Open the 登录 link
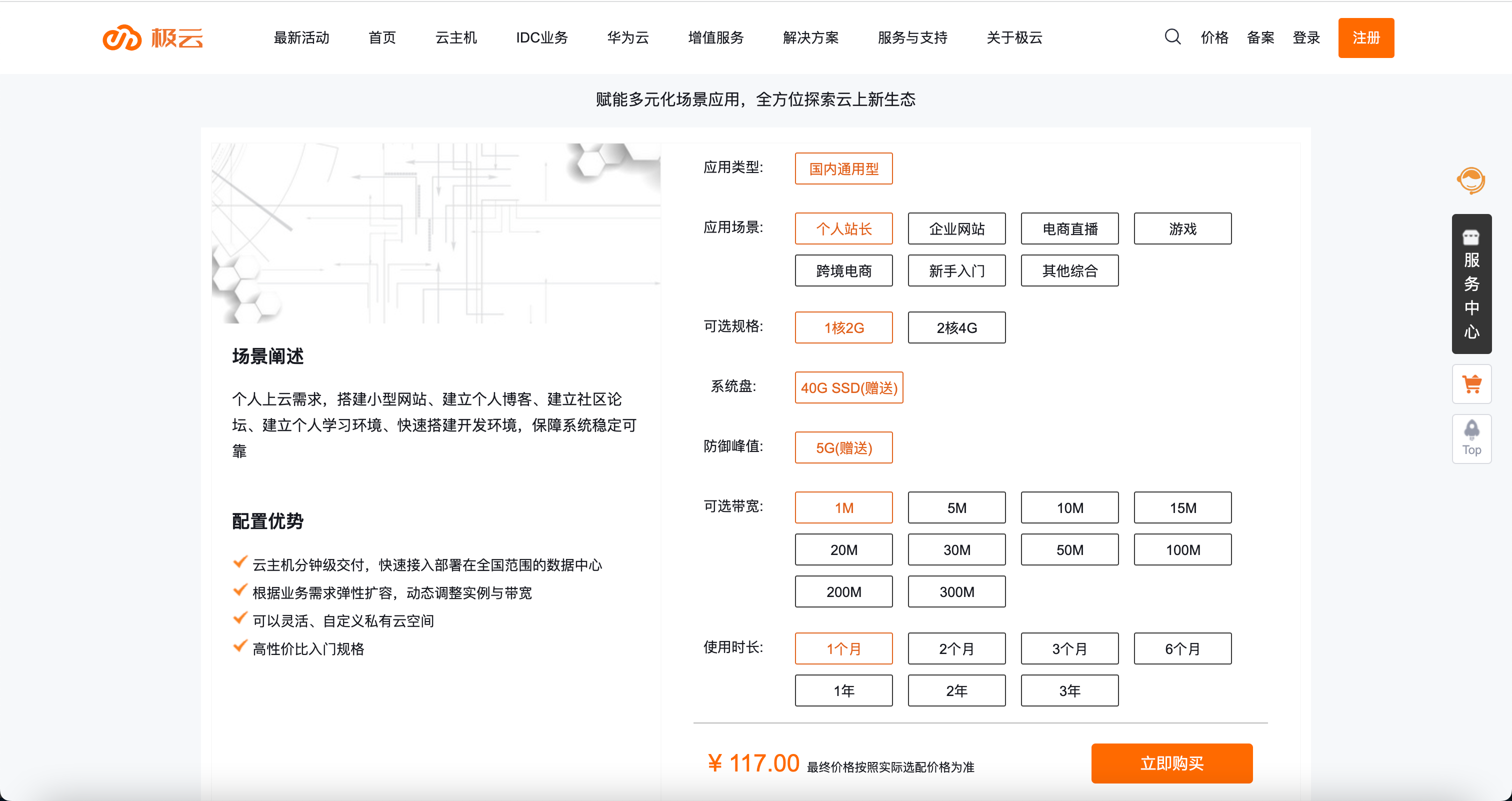Screen dimensions: 1512x801 click(1305, 38)
